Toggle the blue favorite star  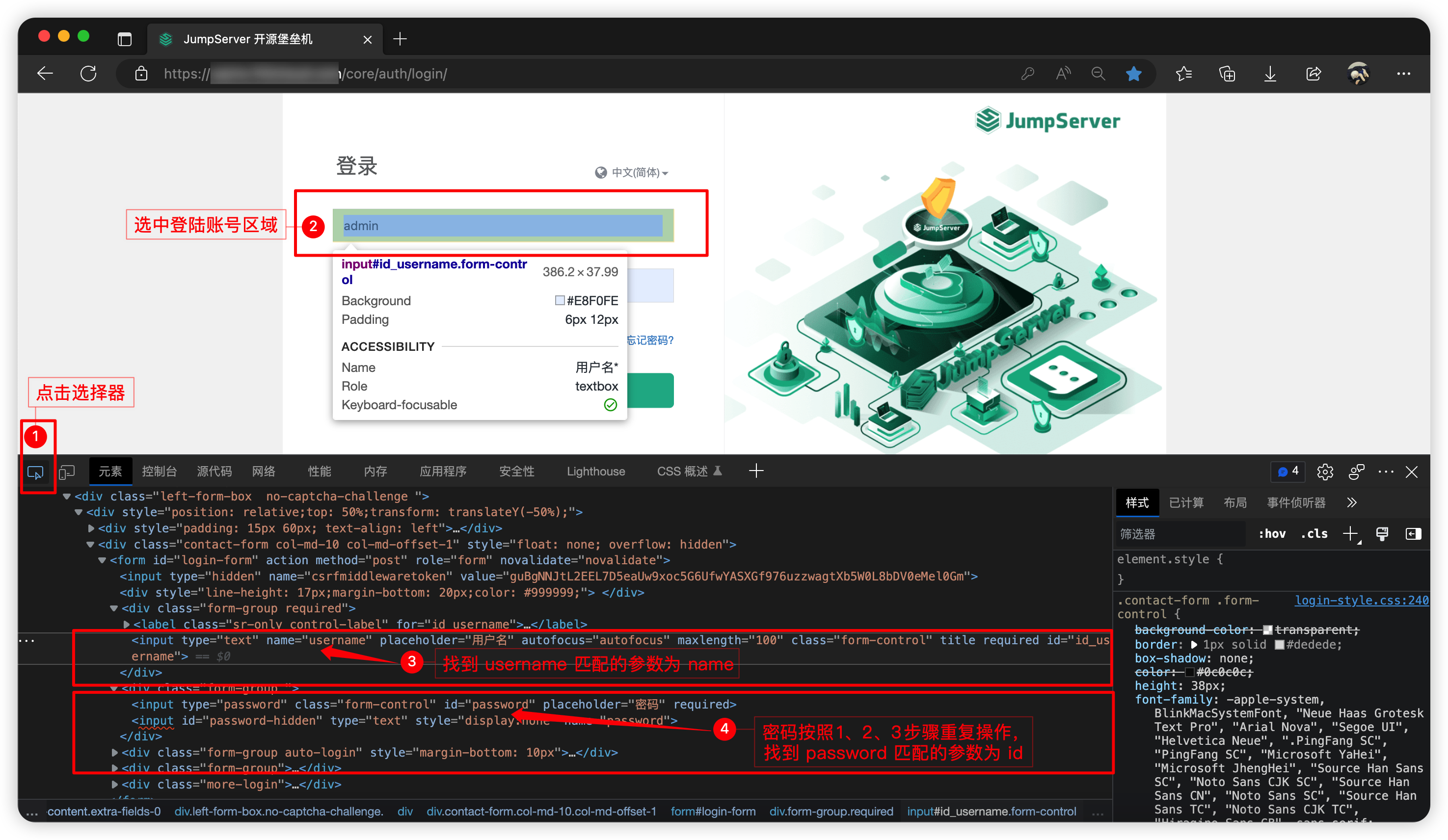point(1133,74)
